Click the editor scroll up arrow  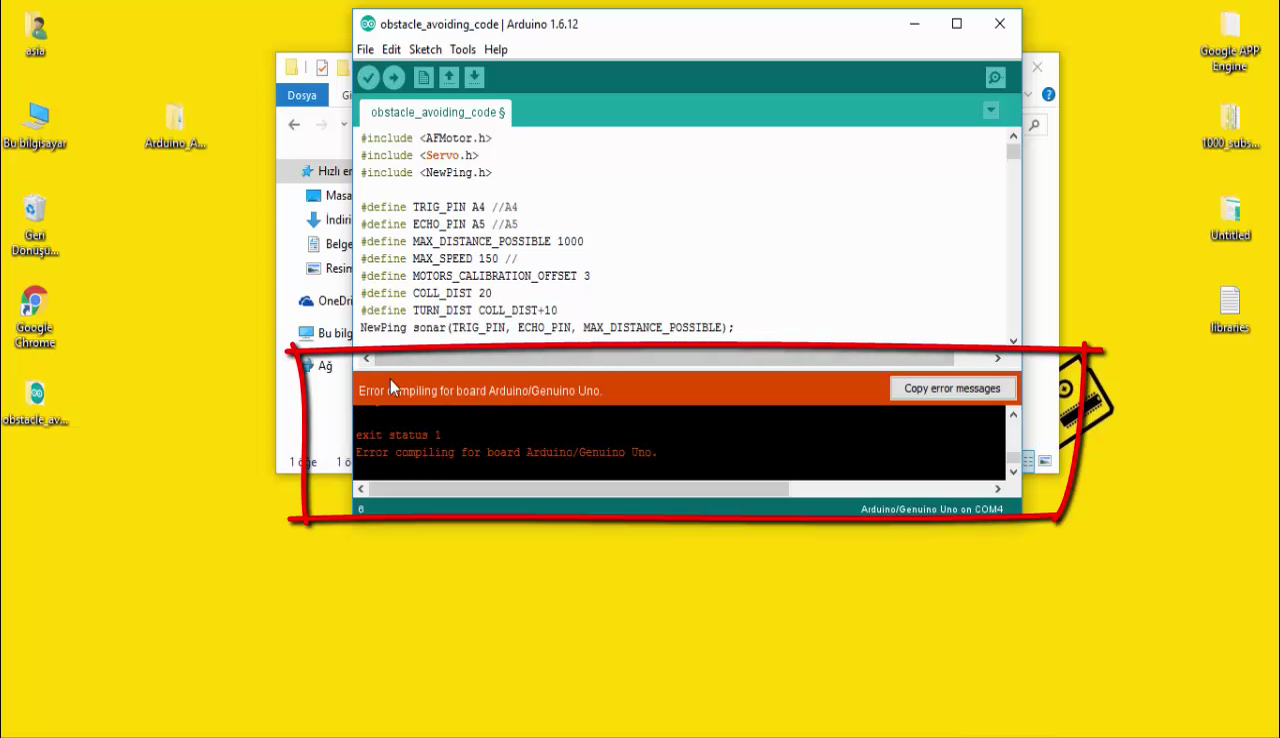click(1013, 135)
